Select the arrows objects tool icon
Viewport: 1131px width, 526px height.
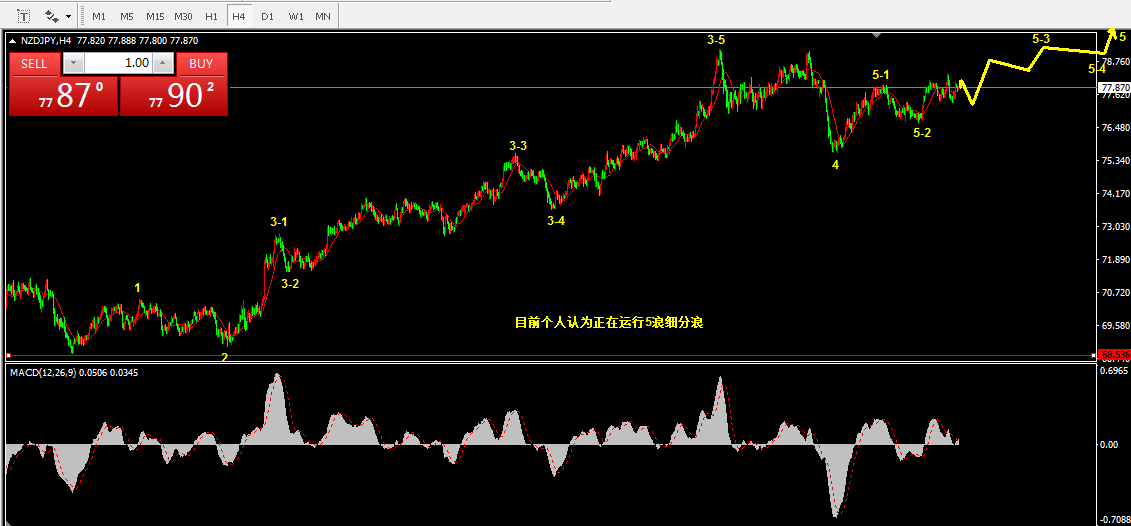(51, 15)
